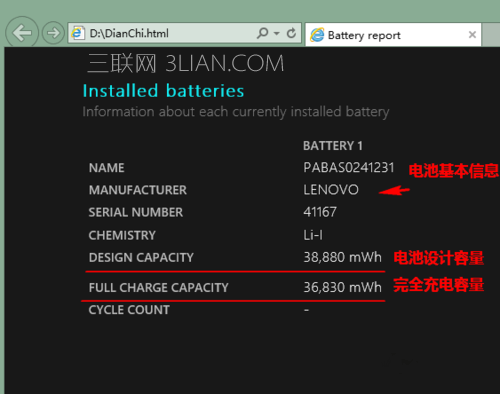Click the FULL CHARGE CAPACITY row label

coord(158,287)
